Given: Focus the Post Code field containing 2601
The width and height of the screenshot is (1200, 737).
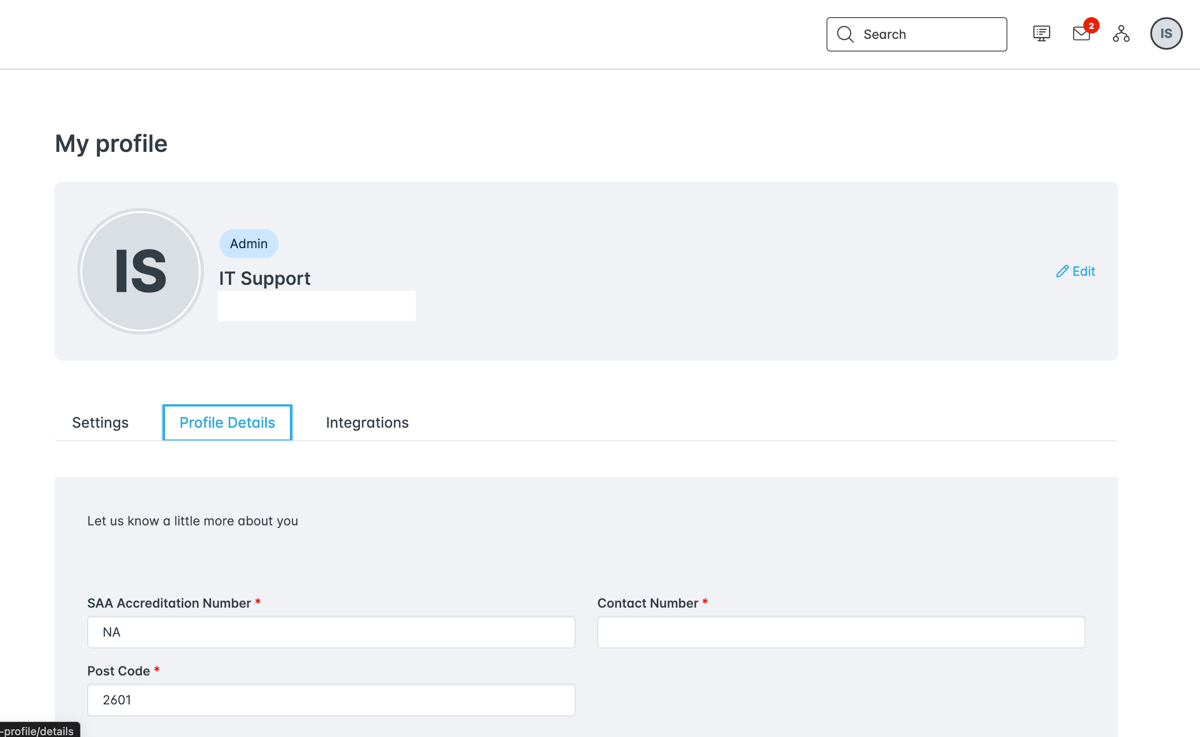Looking at the screenshot, I should [x=331, y=700].
